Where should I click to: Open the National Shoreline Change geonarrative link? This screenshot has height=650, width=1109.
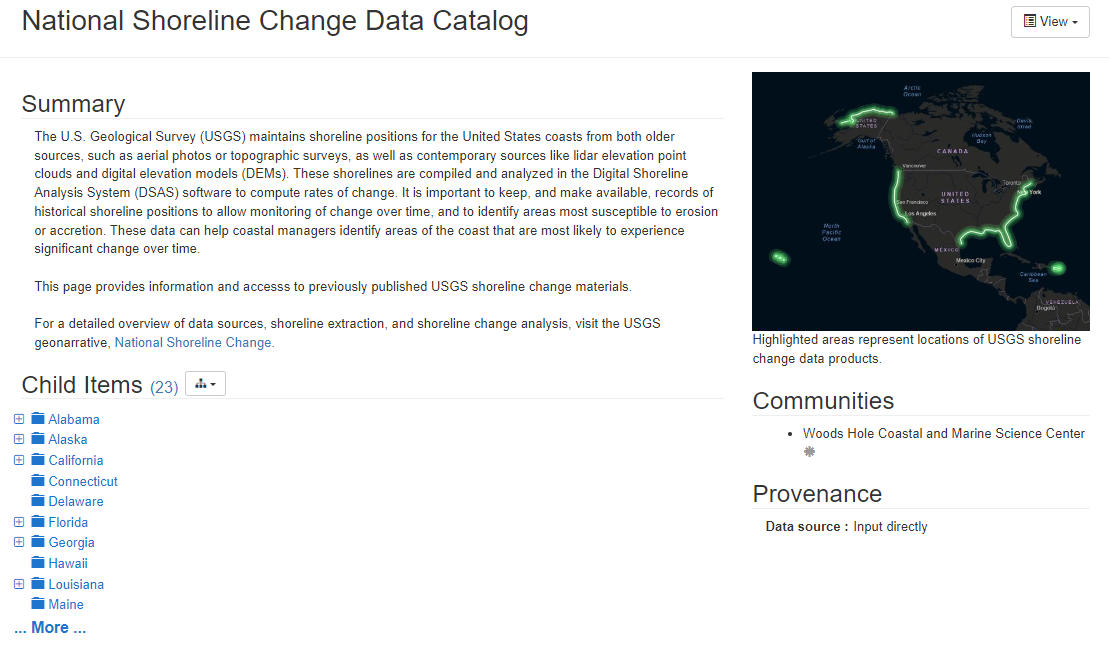click(x=194, y=342)
